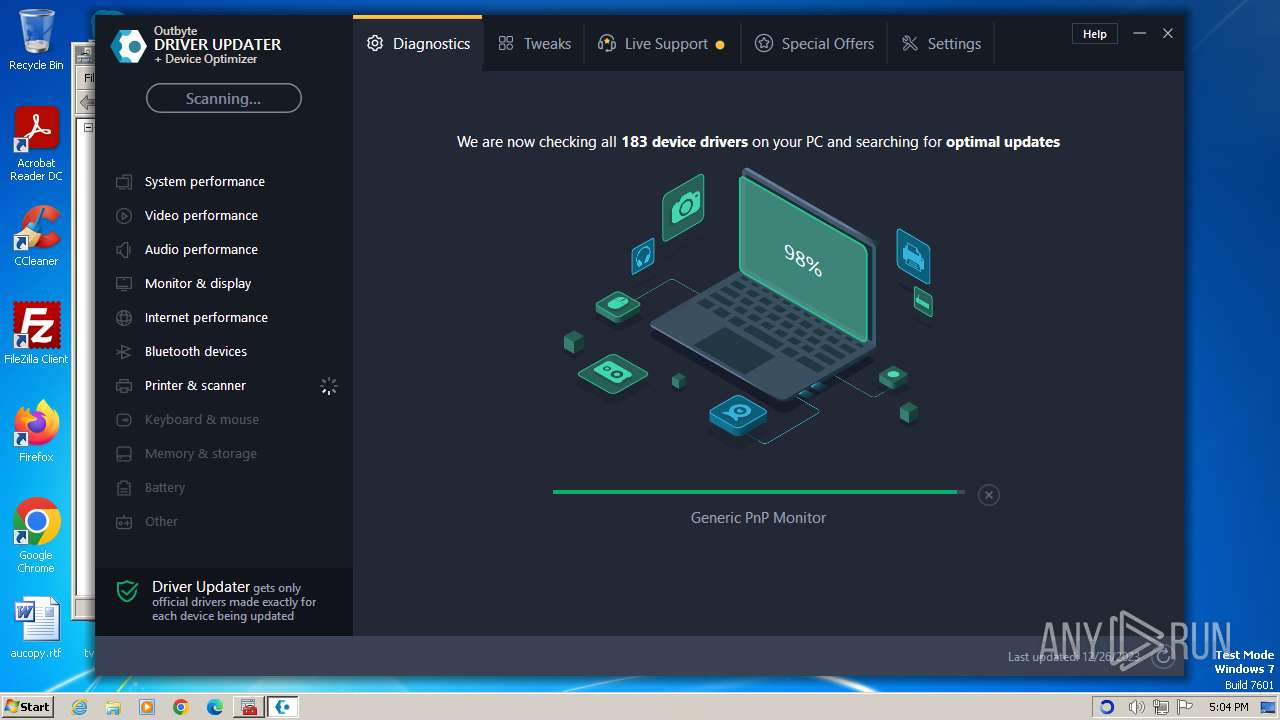
Task: Click the Tweaks grid icon
Action: [x=506, y=44]
